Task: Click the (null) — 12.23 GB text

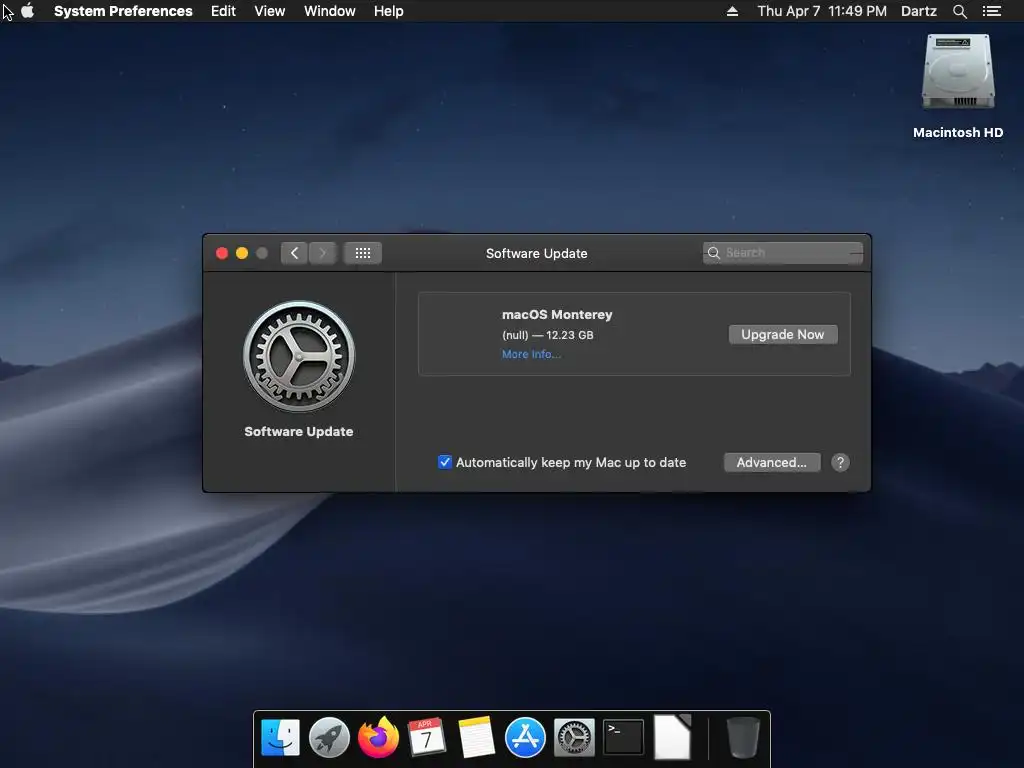Action: (547, 335)
